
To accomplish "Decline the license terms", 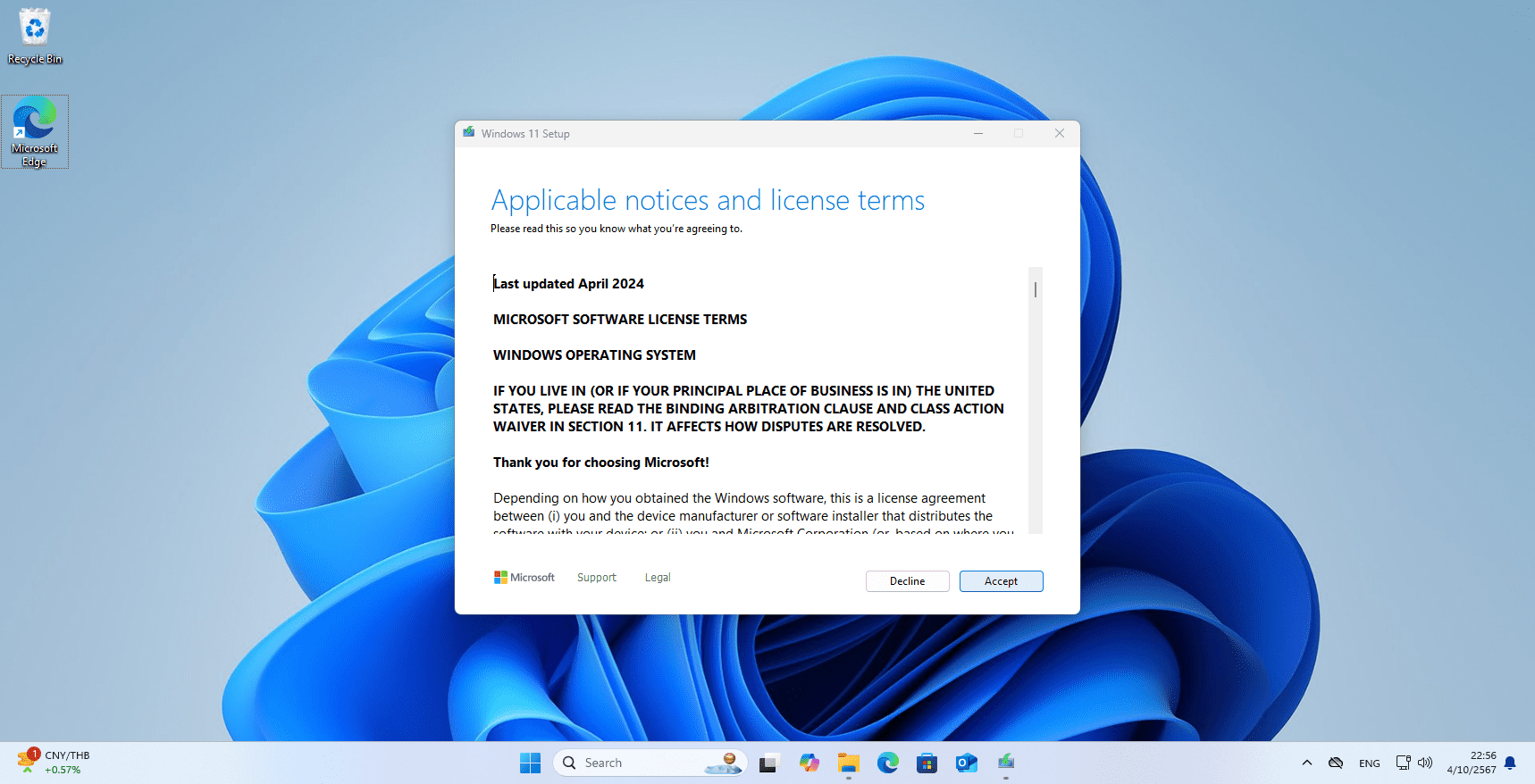I will tap(907, 581).
